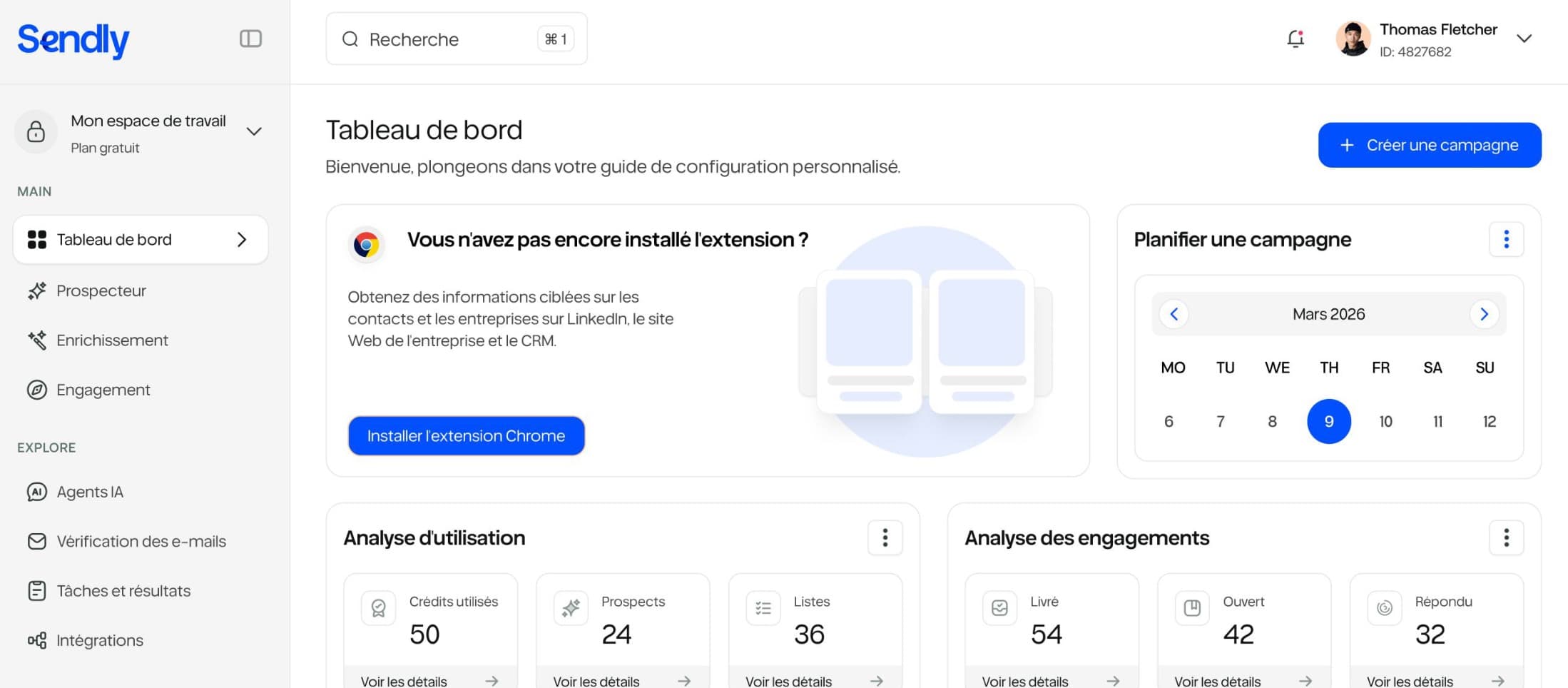Open Prospecteur in sidebar

click(x=141, y=291)
